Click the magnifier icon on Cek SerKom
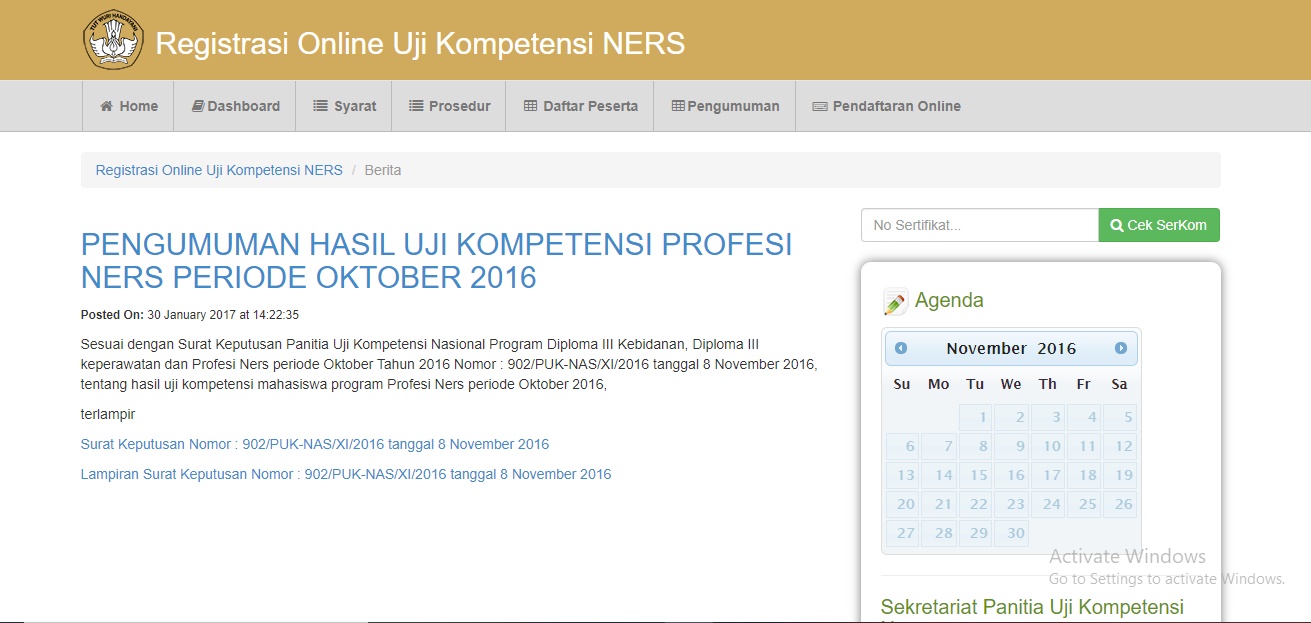 pyautogui.click(x=1117, y=224)
